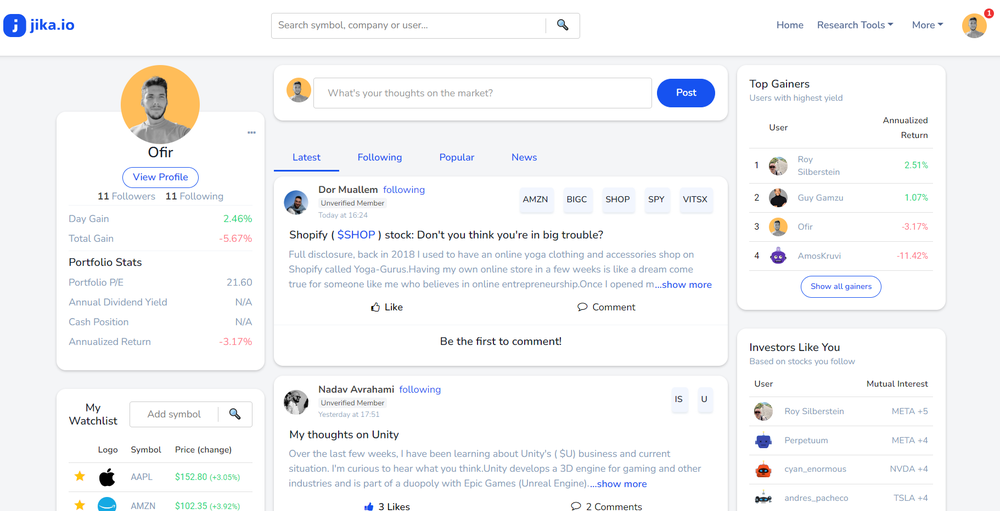Click the AMZN tag on Dor's post
Image resolution: width=1000 pixels, height=511 pixels.
click(536, 200)
